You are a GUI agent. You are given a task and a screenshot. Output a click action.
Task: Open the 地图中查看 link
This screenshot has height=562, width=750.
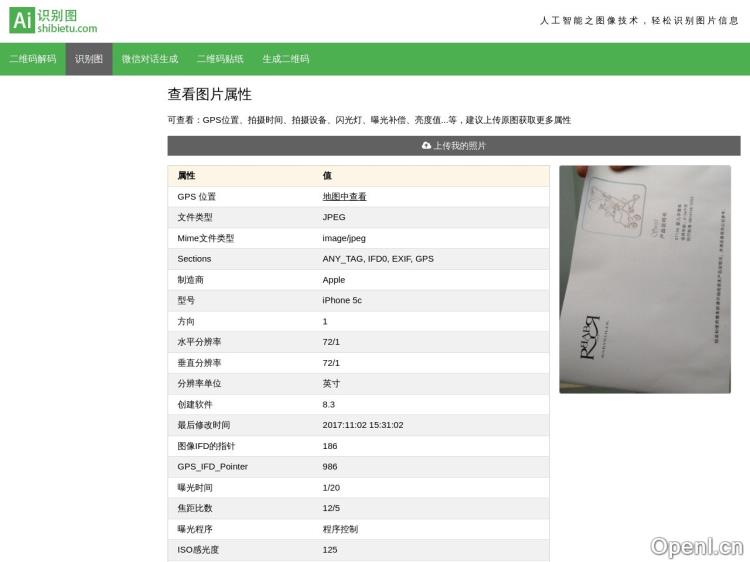tap(344, 196)
